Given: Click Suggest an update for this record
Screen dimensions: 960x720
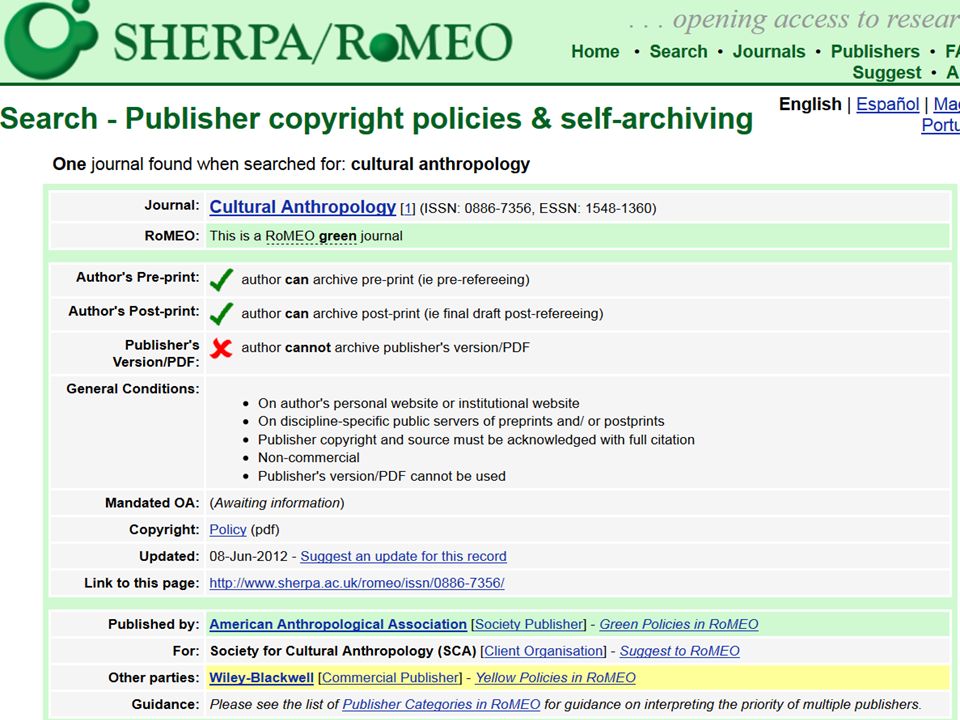Looking at the screenshot, I should tap(403, 557).
